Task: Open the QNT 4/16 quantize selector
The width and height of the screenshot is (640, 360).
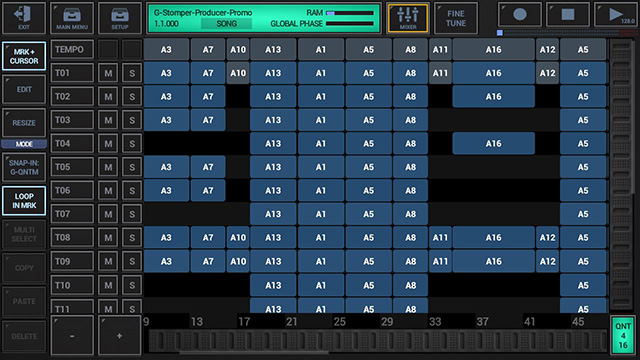Action: [x=623, y=335]
